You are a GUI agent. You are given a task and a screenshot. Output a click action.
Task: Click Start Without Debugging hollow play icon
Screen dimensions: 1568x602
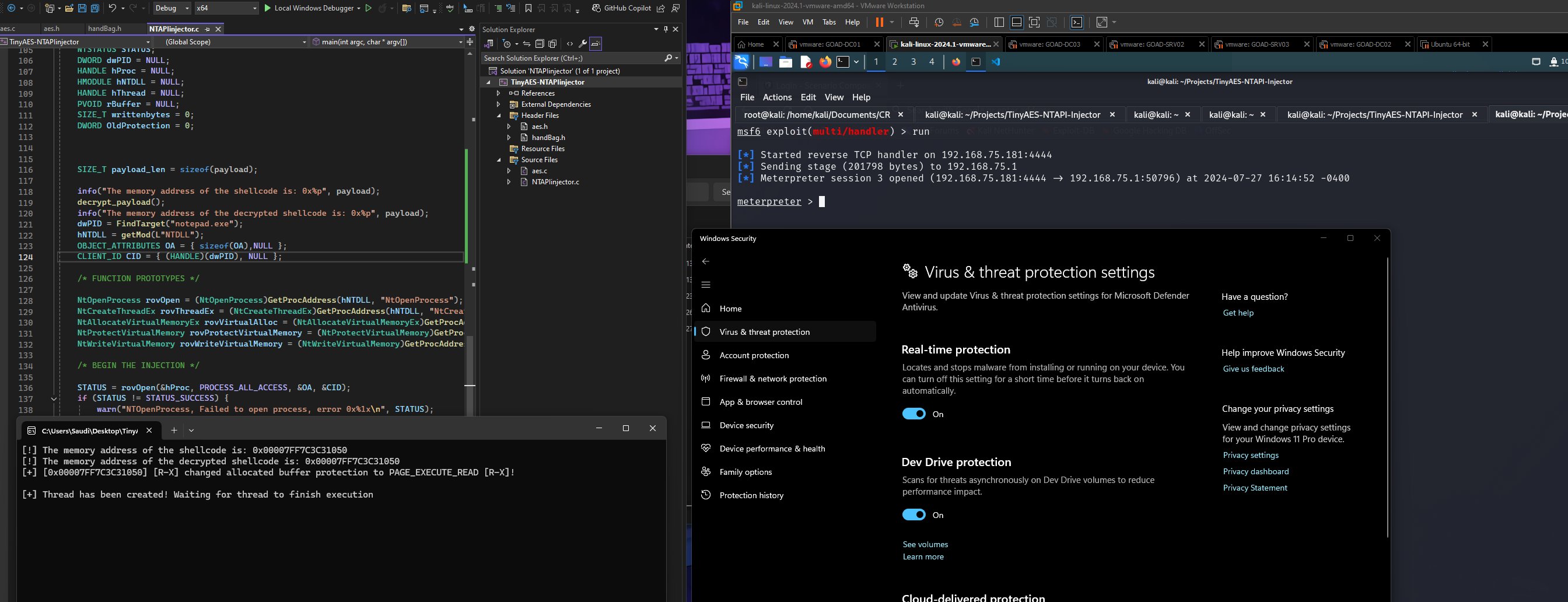point(368,8)
